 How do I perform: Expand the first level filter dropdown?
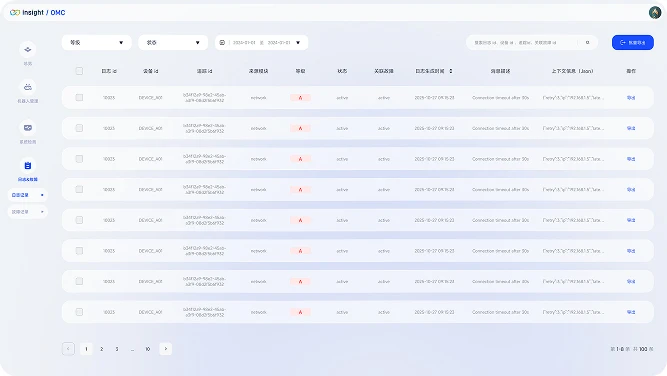coord(97,43)
